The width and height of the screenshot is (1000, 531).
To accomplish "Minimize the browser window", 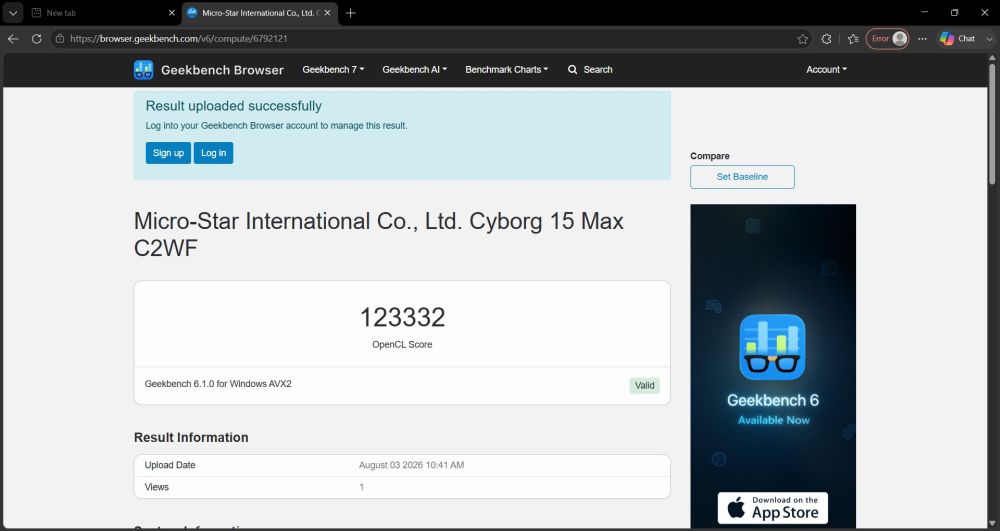I will coord(925,13).
